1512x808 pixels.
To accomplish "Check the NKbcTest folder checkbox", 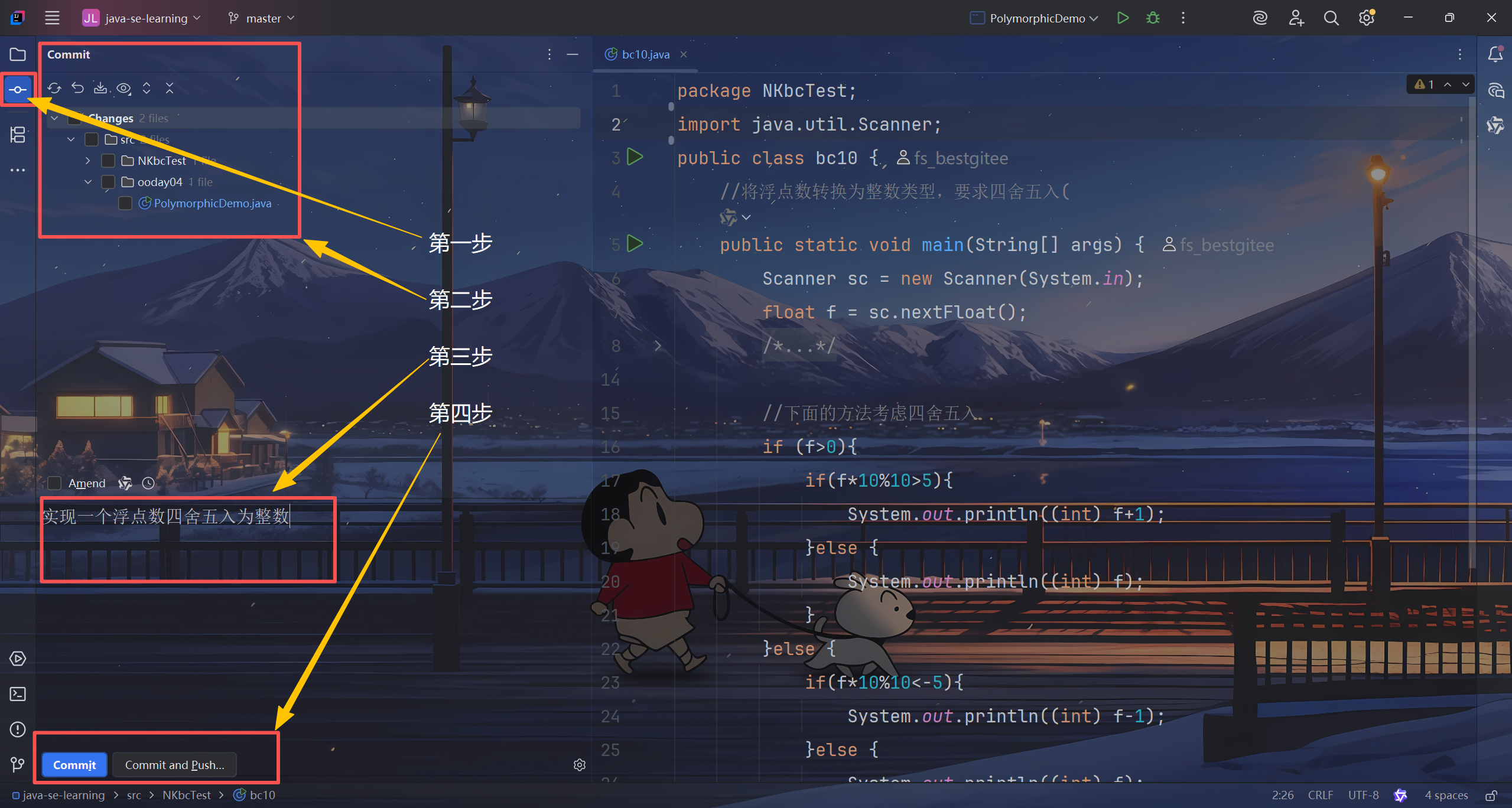I will [108, 161].
